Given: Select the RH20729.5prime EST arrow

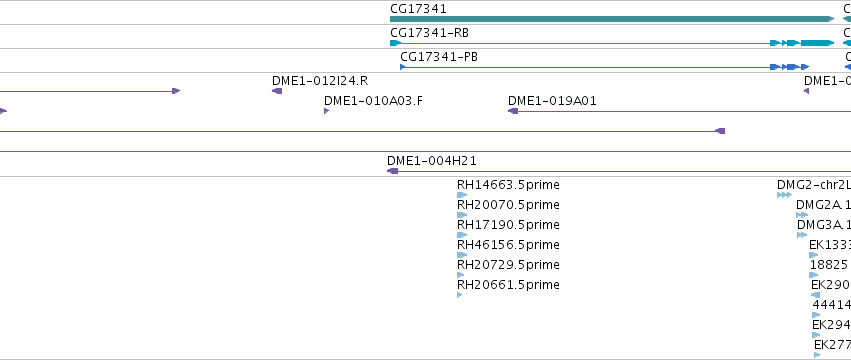Looking at the screenshot, I should click(x=461, y=275).
